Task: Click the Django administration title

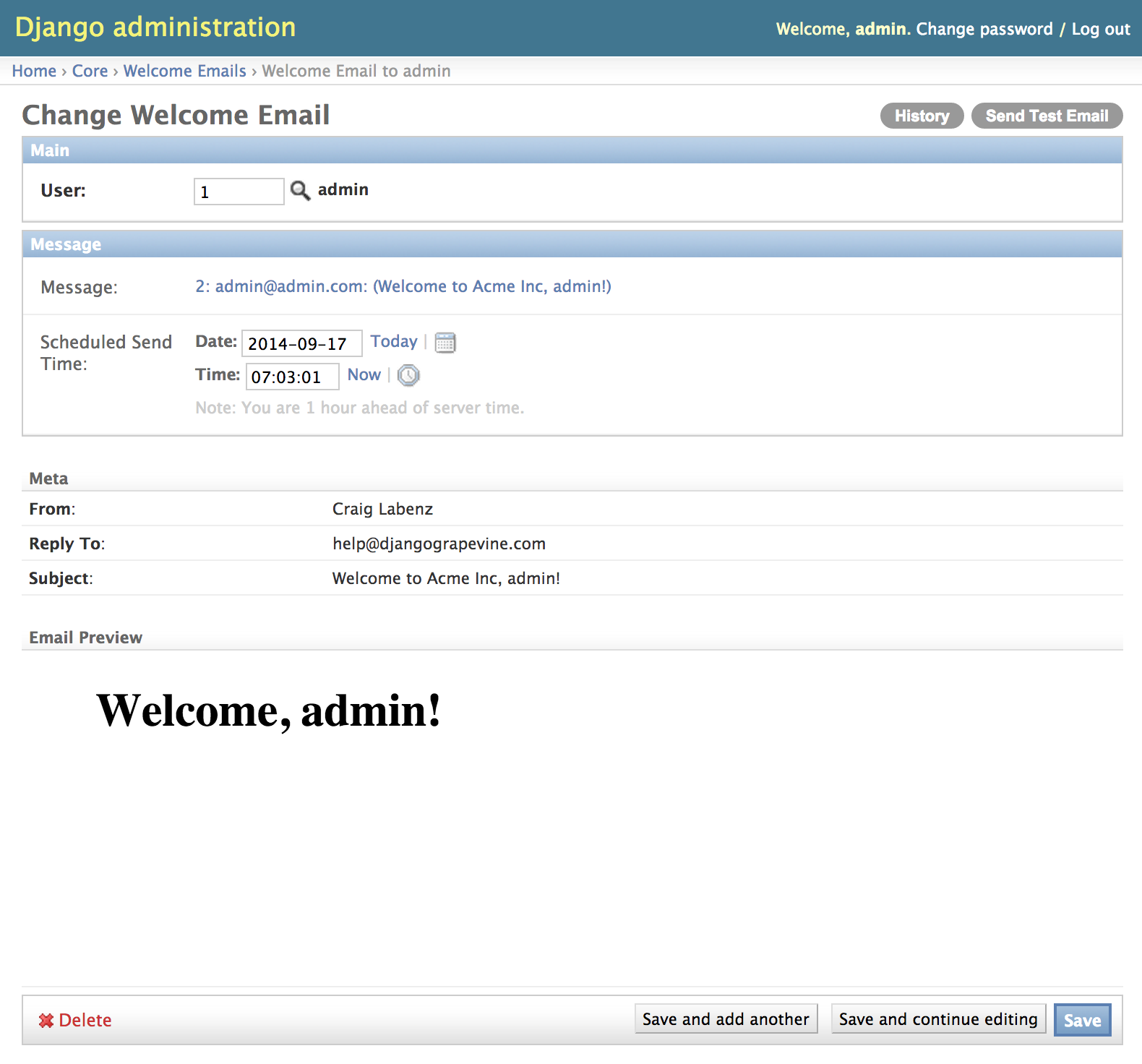Action: pos(155,27)
